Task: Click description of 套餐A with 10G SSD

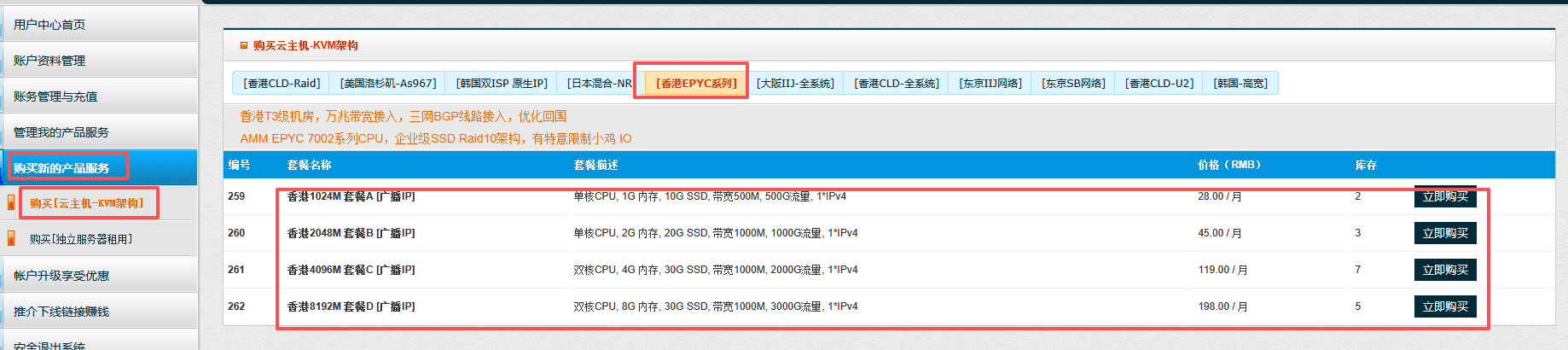Action: [x=710, y=196]
